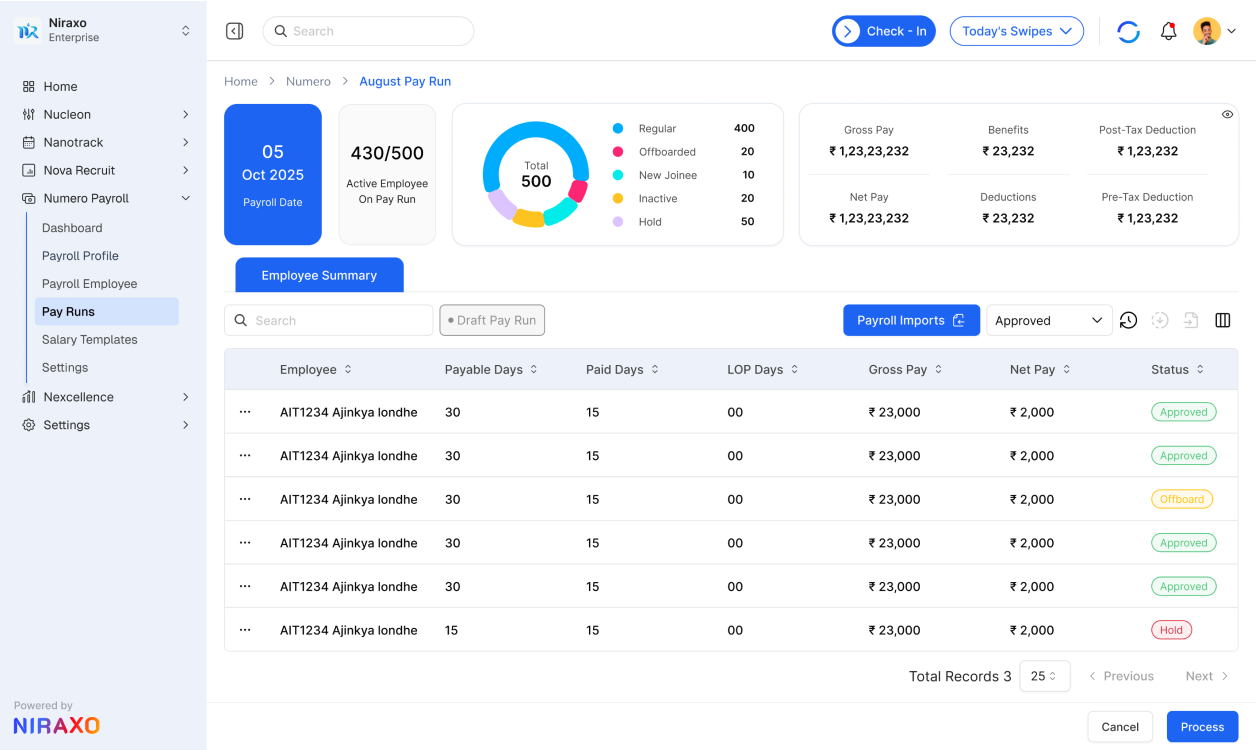Select the Nucleon icon in the sidebar
The image size is (1256, 750).
(x=28, y=114)
